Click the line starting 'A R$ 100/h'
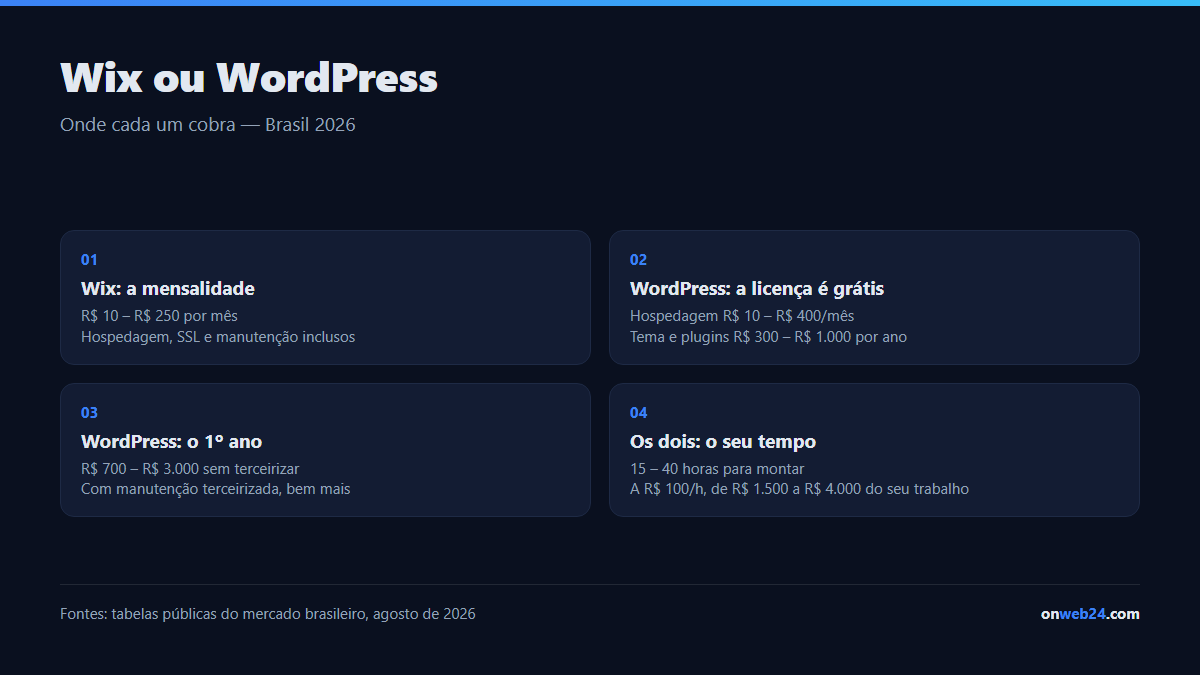This screenshot has height=675, width=1200. coord(799,489)
